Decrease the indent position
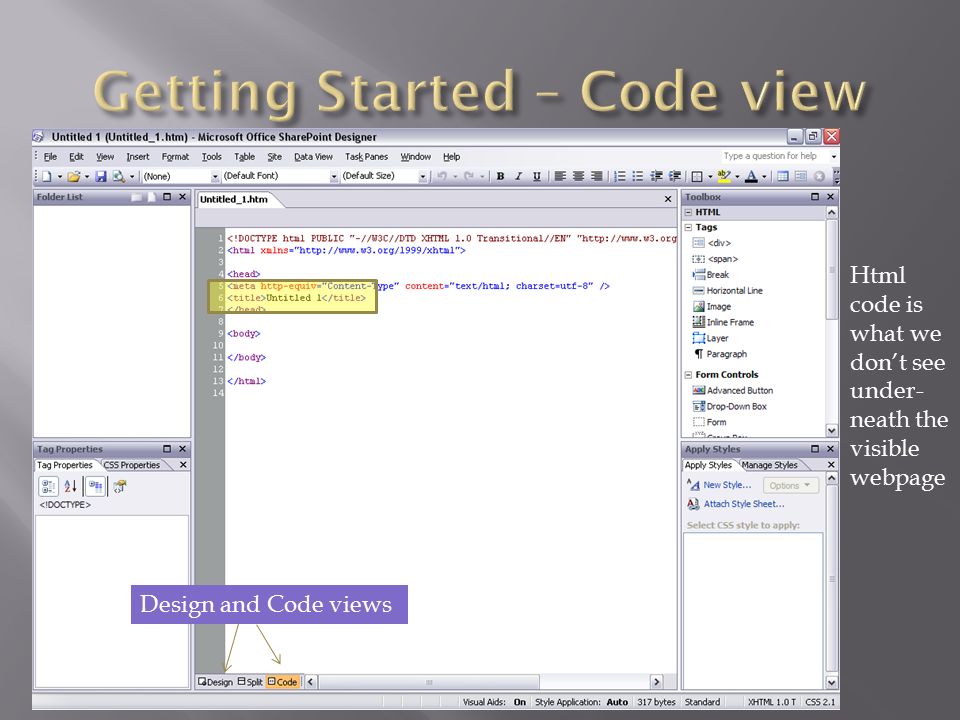Viewport: 960px width, 720px height. (656, 176)
